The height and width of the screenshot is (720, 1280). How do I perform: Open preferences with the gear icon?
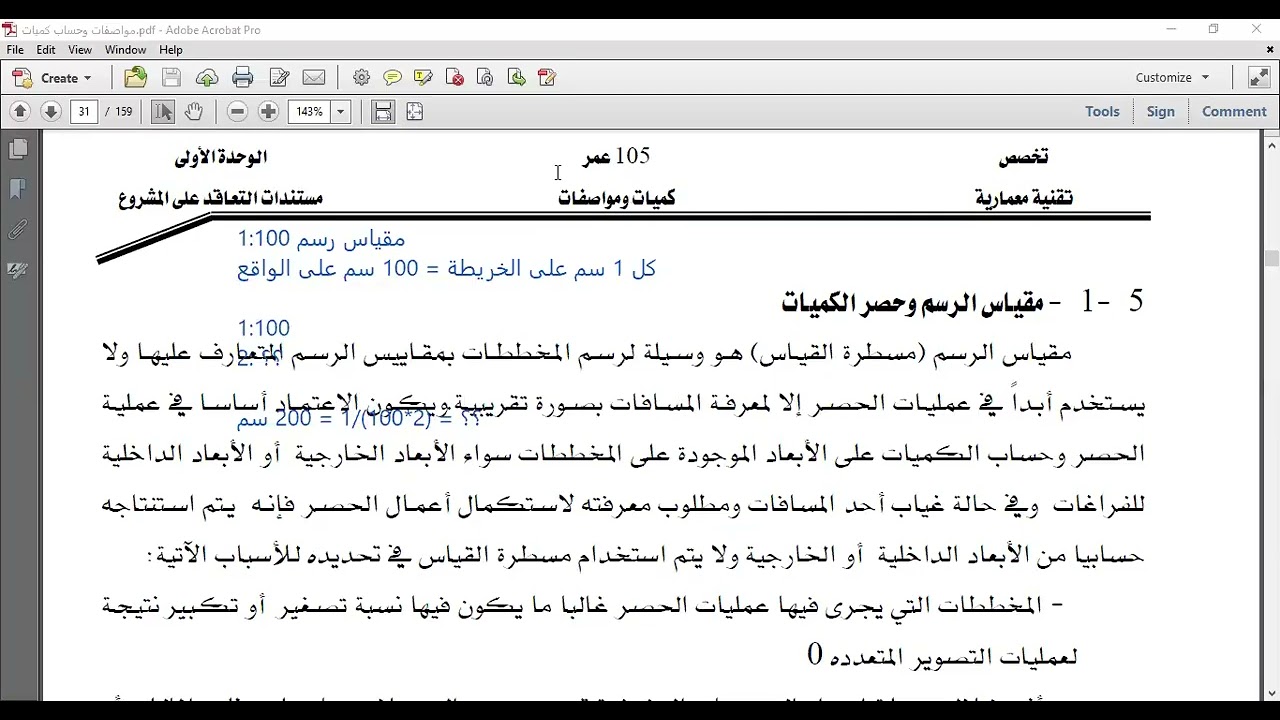[x=362, y=77]
